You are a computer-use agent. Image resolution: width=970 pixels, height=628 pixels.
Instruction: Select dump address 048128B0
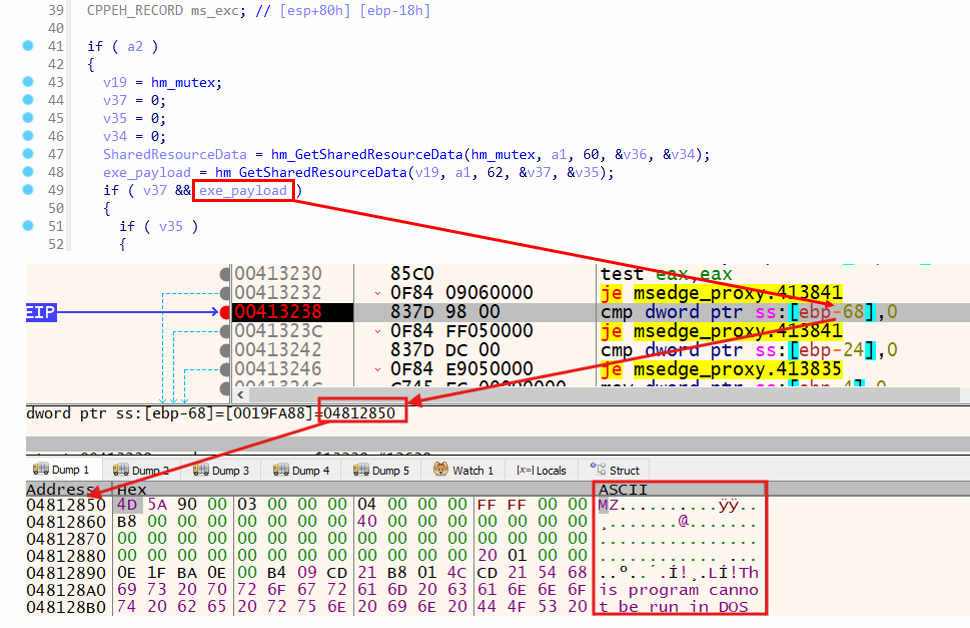[66, 607]
